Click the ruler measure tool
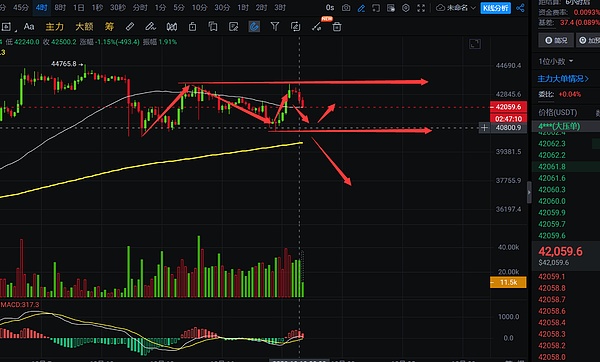 (130, 26)
